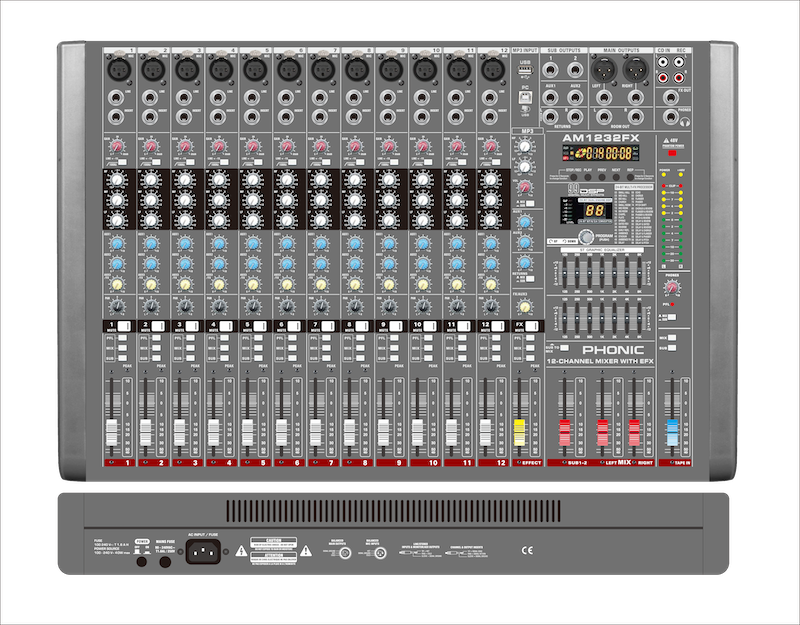Click the lower equalizer 8K slider

click(639, 317)
